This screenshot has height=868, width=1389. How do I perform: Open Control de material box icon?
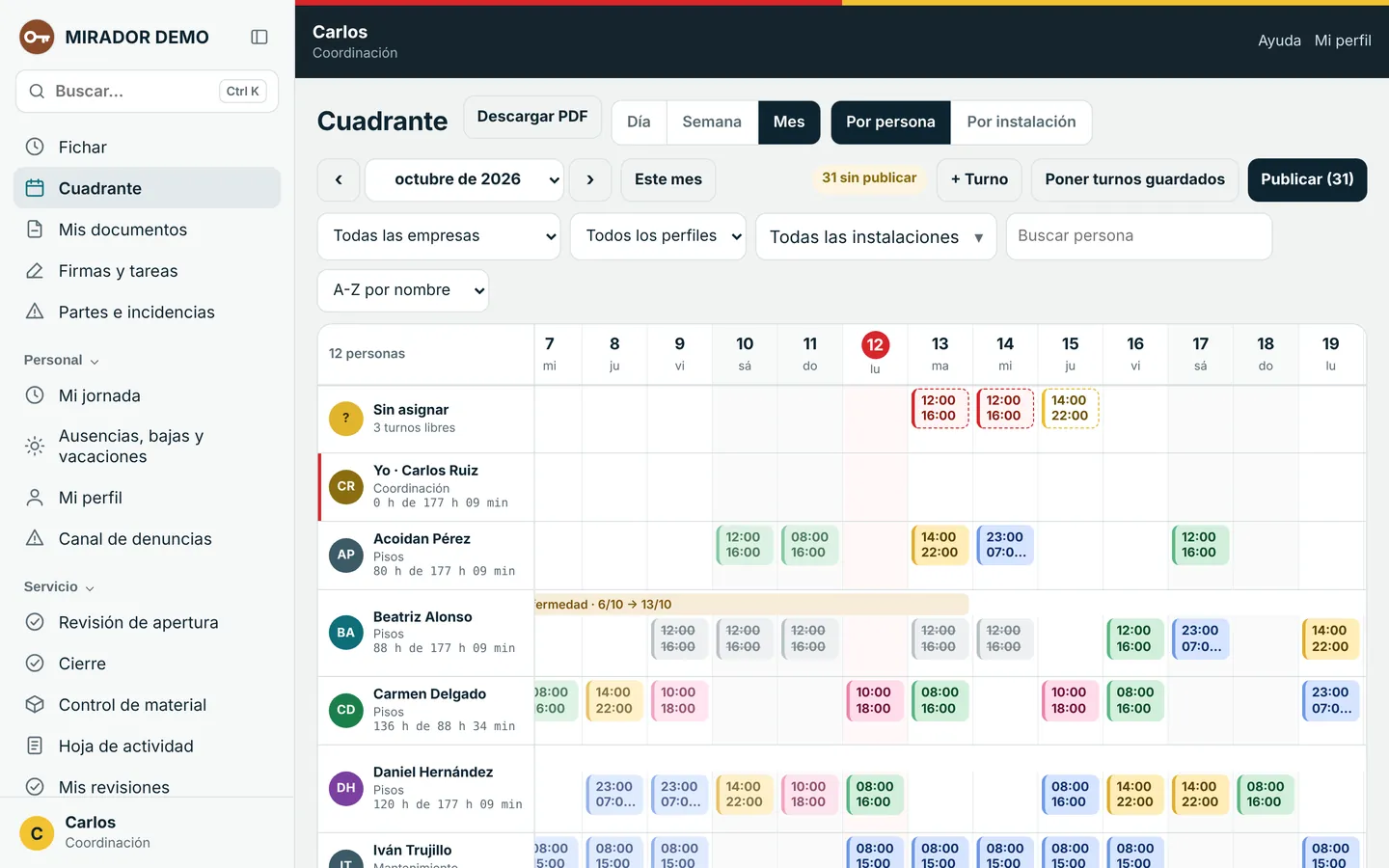click(35, 704)
